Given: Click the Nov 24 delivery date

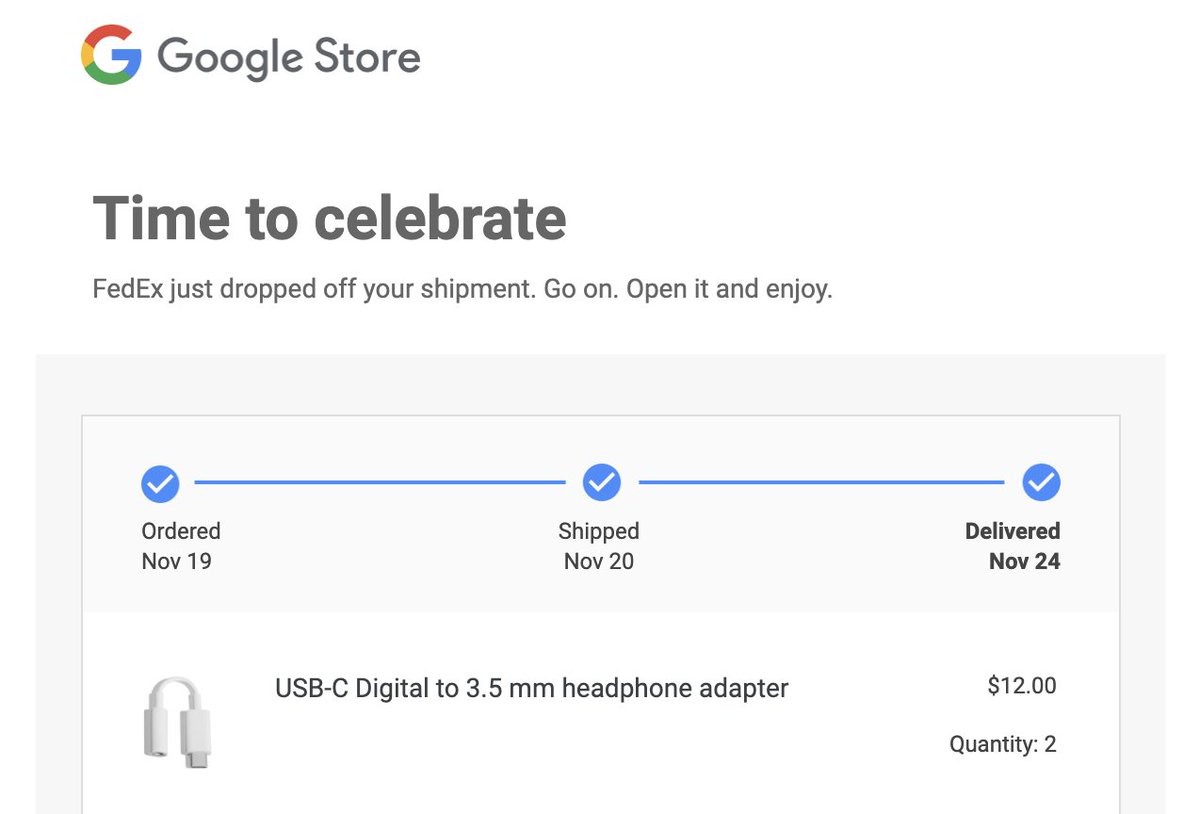Looking at the screenshot, I should (1024, 561).
